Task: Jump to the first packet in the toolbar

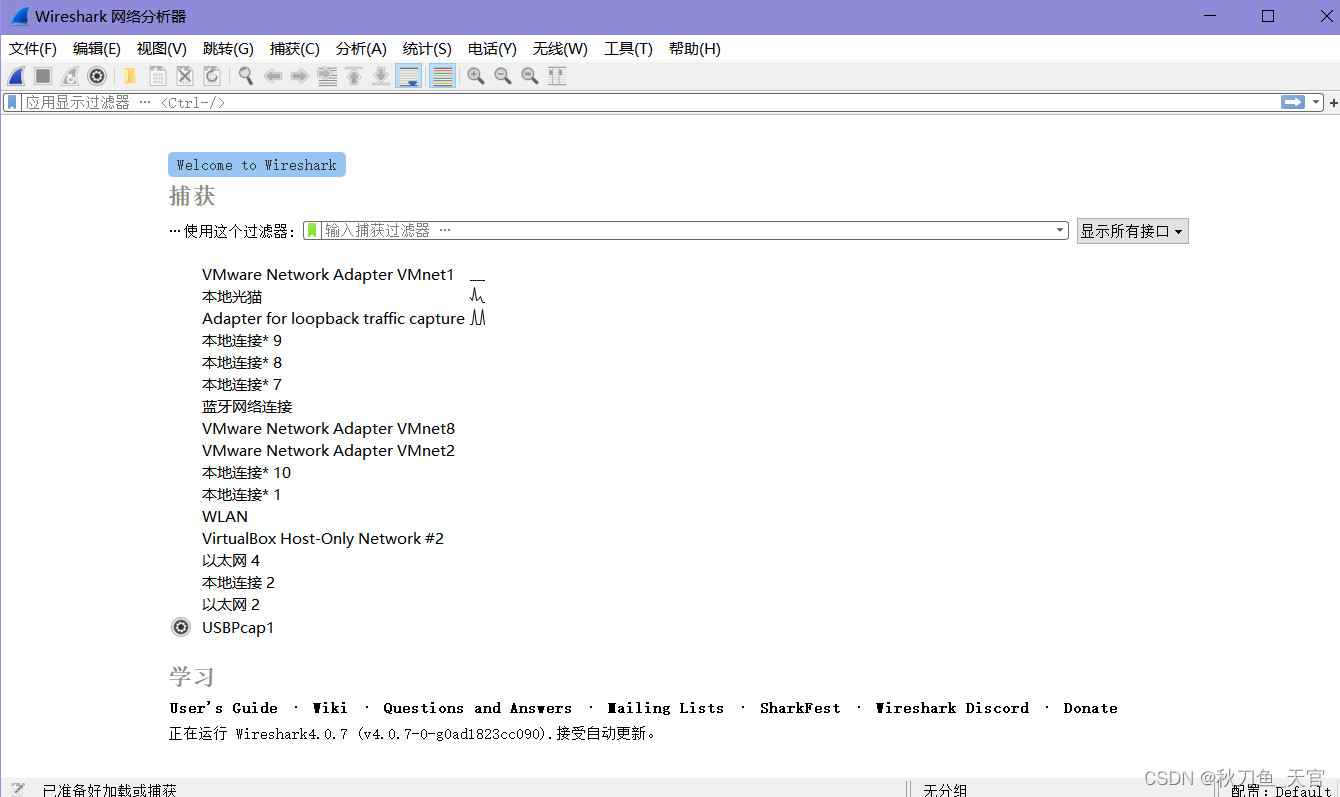Action: [354, 76]
